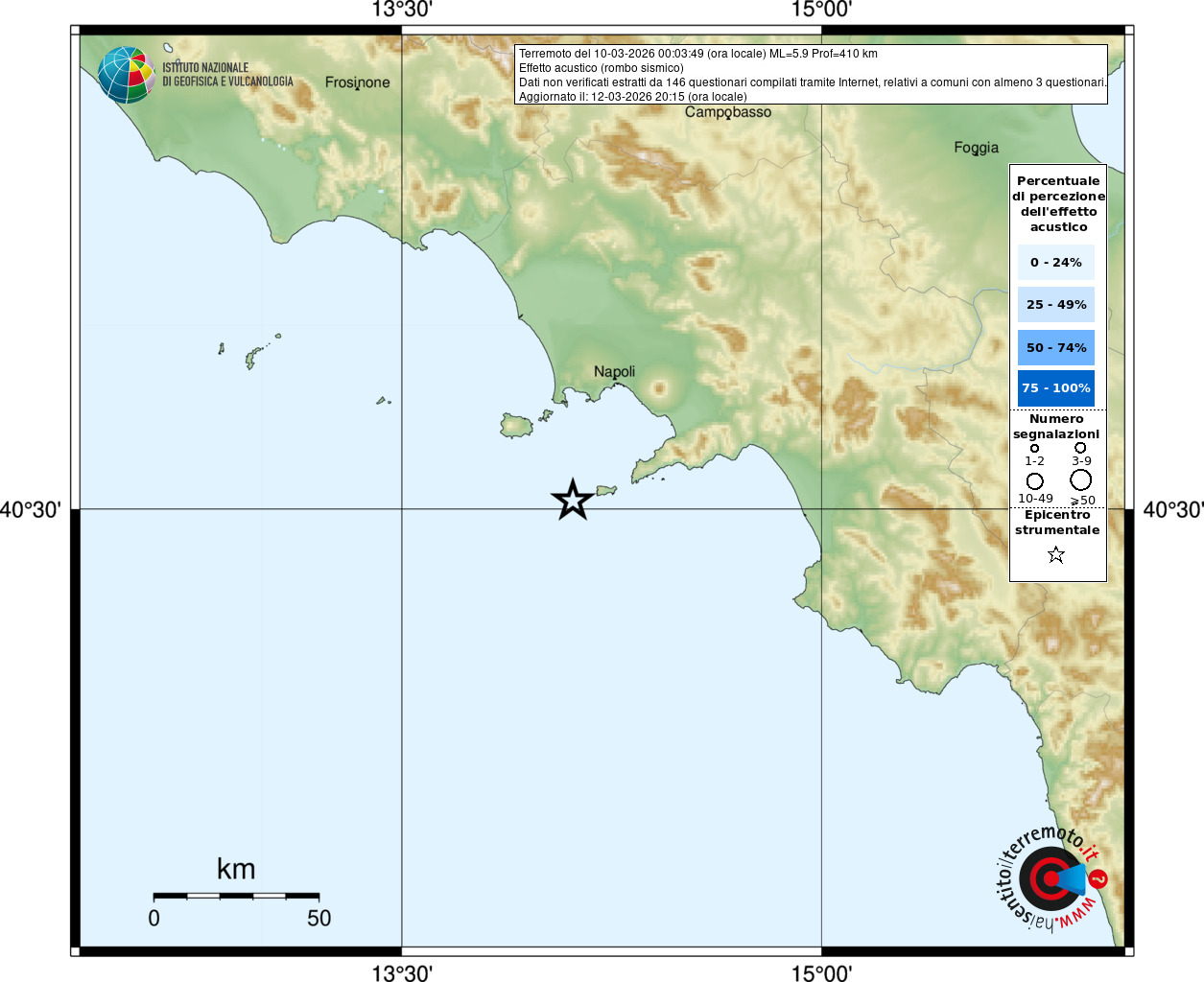Click the 'Aggiornato il: 12-03-2026' line

633,97
